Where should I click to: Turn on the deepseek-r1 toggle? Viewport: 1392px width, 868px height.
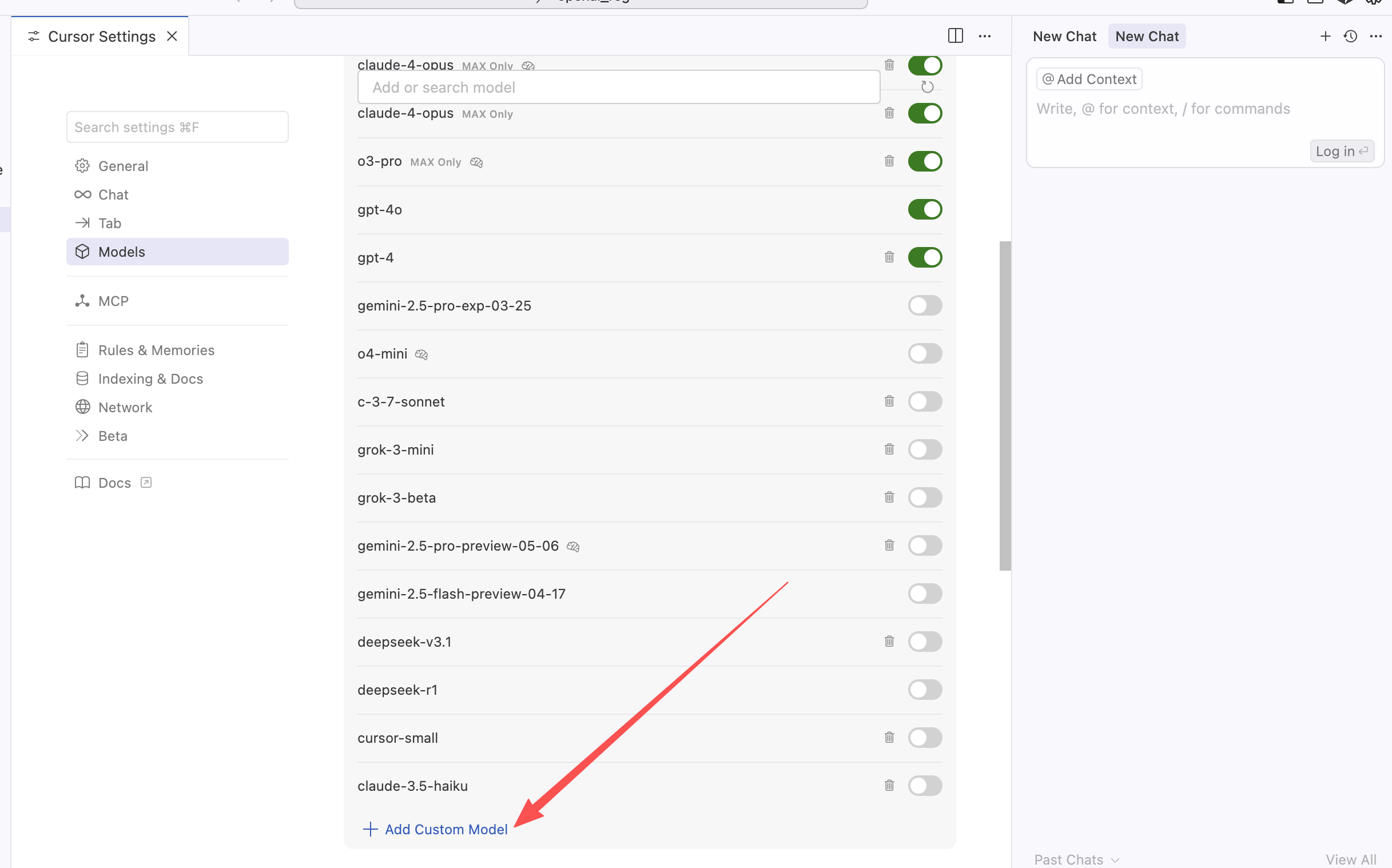pyautogui.click(x=925, y=690)
